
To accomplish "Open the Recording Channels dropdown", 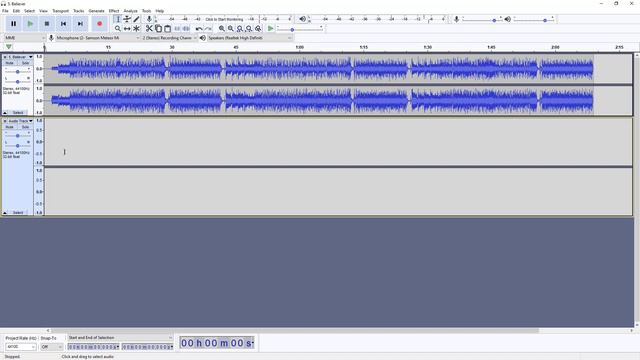I will [169, 38].
